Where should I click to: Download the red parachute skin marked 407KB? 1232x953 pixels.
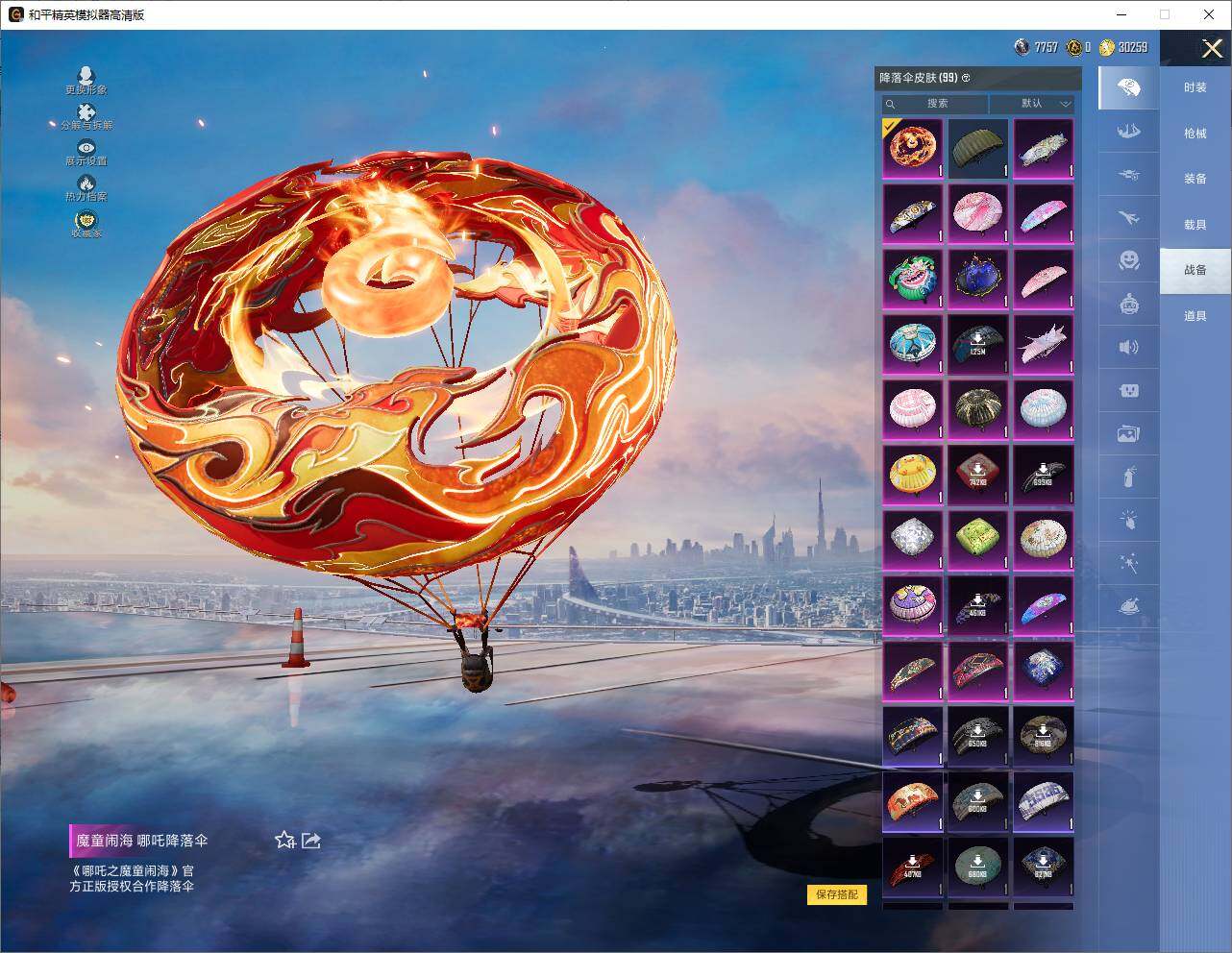pos(913,867)
